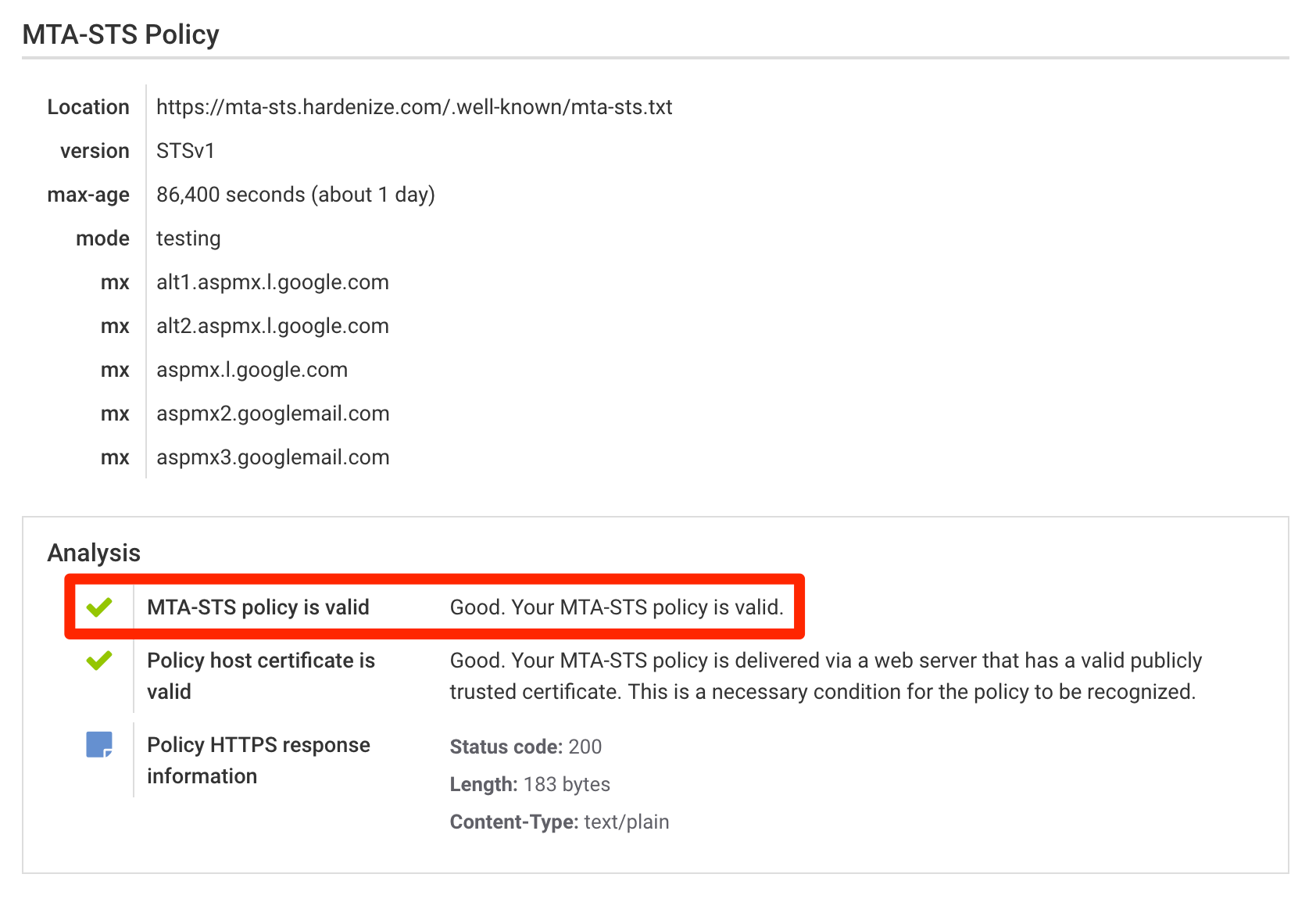
Task: Click the max-age value of 86,400 seconds
Action: pos(295,195)
